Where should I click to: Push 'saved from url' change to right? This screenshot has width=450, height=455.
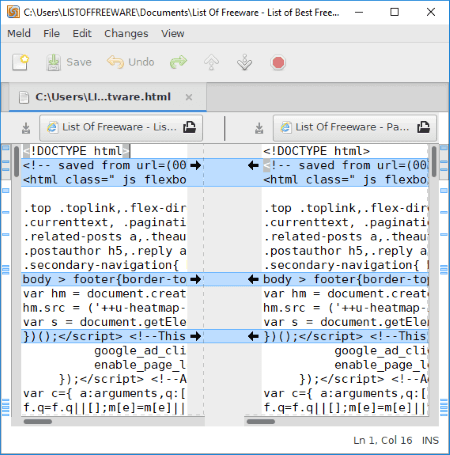pos(195,165)
